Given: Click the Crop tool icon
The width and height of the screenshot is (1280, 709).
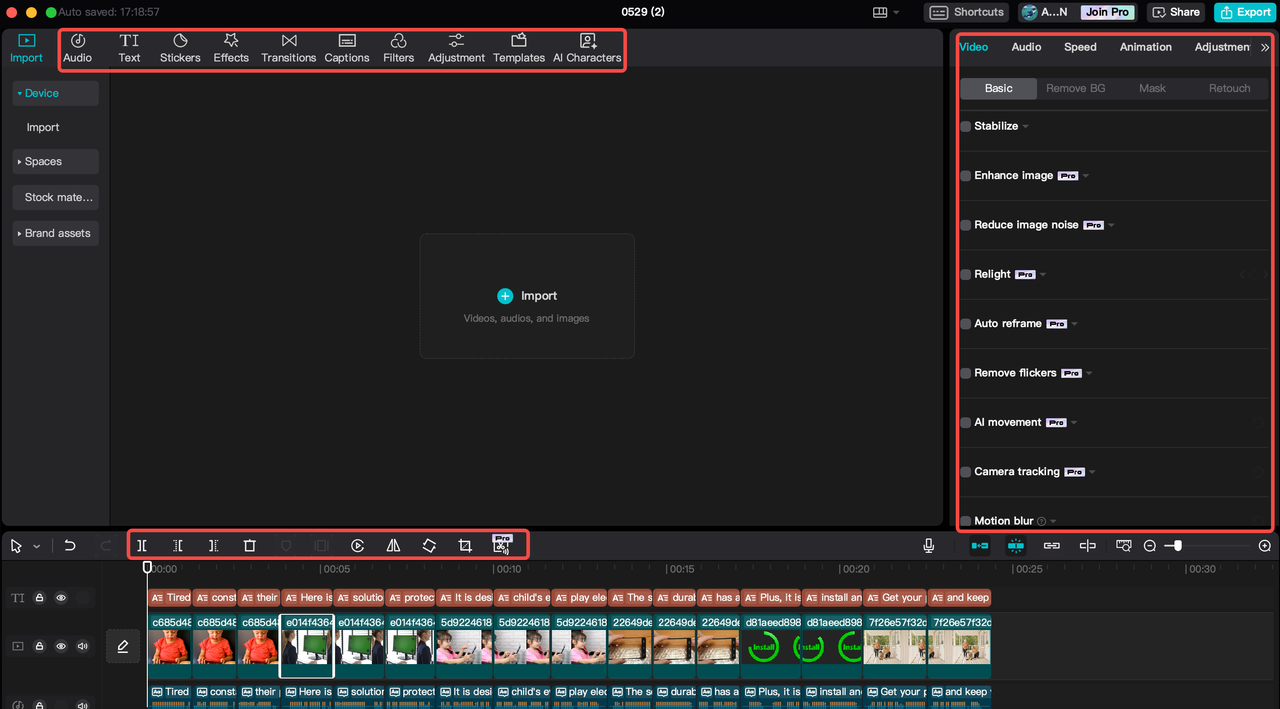Looking at the screenshot, I should click(x=465, y=546).
